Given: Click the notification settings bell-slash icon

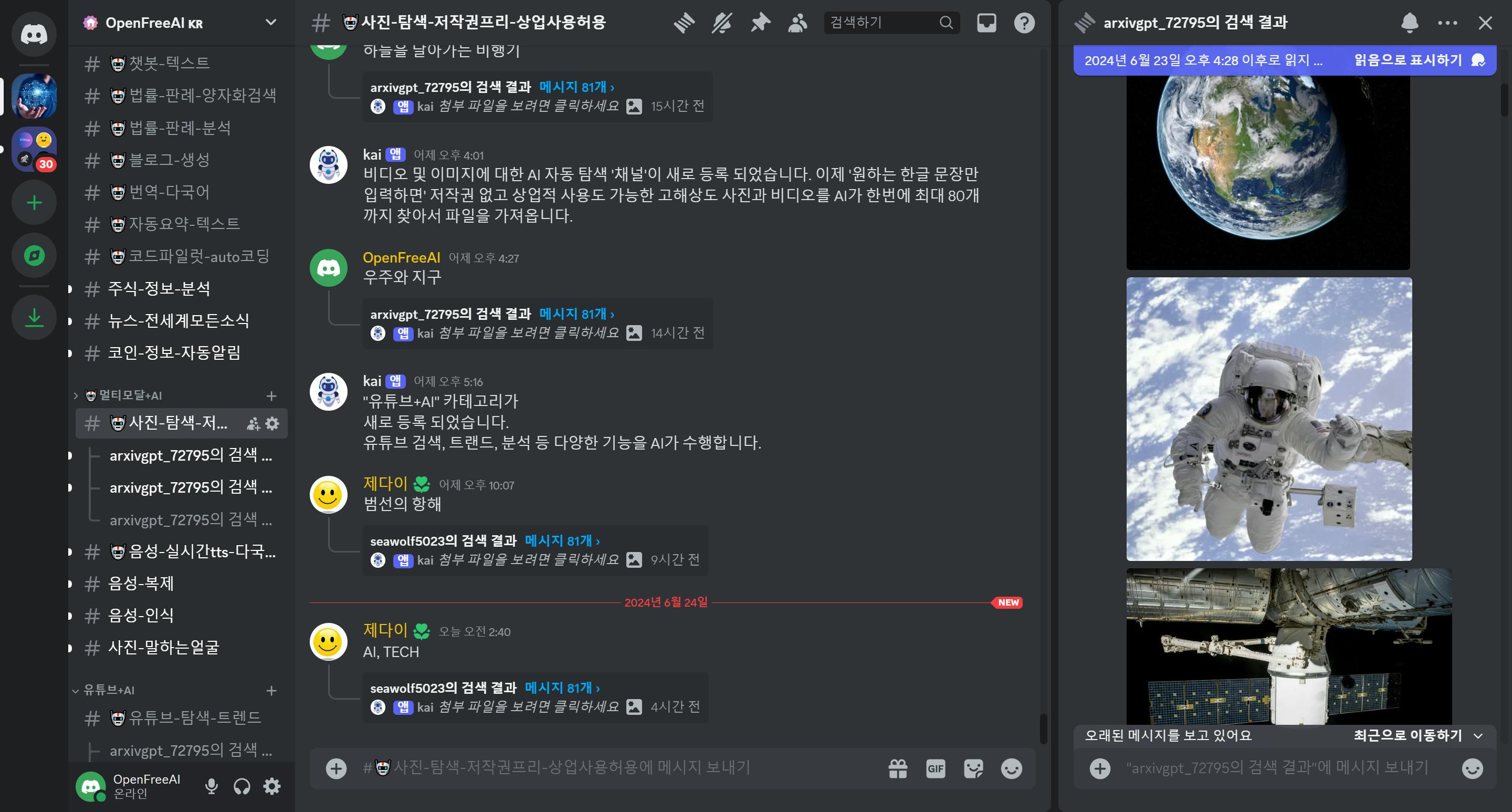Looking at the screenshot, I should click(722, 23).
